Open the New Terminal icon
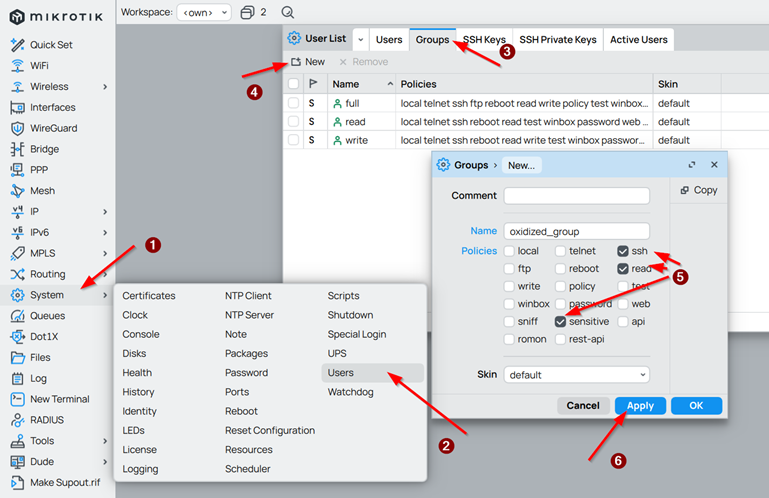769x498 pixels. pyautogui.click(x=18, y=399)
